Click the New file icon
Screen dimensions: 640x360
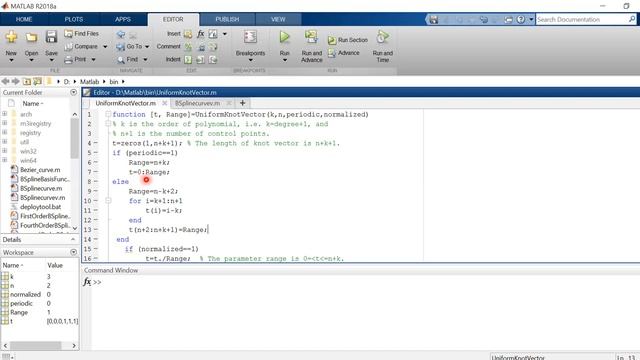point(11,38)
